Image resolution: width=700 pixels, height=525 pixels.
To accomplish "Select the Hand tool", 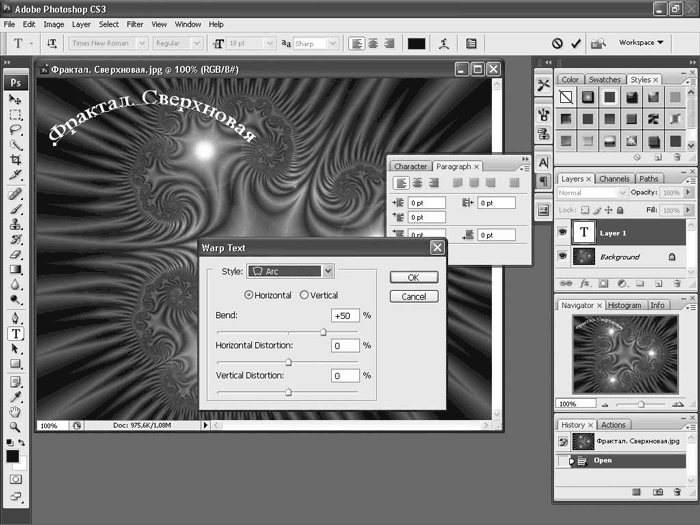I will tap(16, 411).
